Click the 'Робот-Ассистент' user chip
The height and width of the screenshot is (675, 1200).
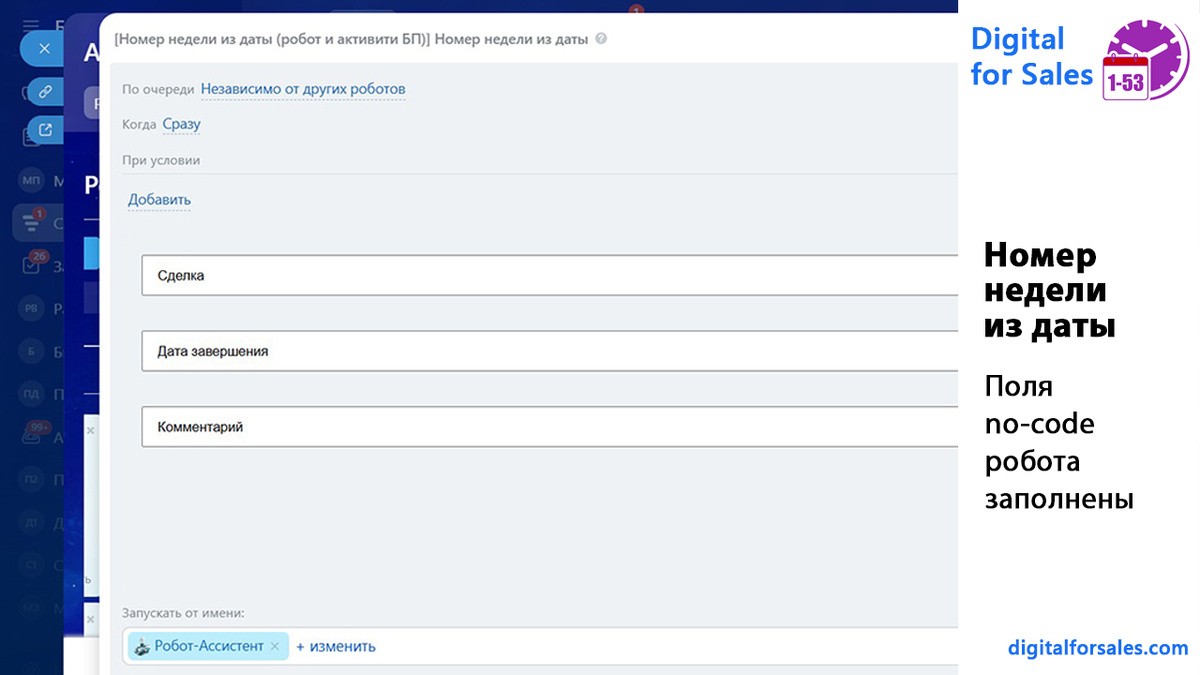click(208, 646)
